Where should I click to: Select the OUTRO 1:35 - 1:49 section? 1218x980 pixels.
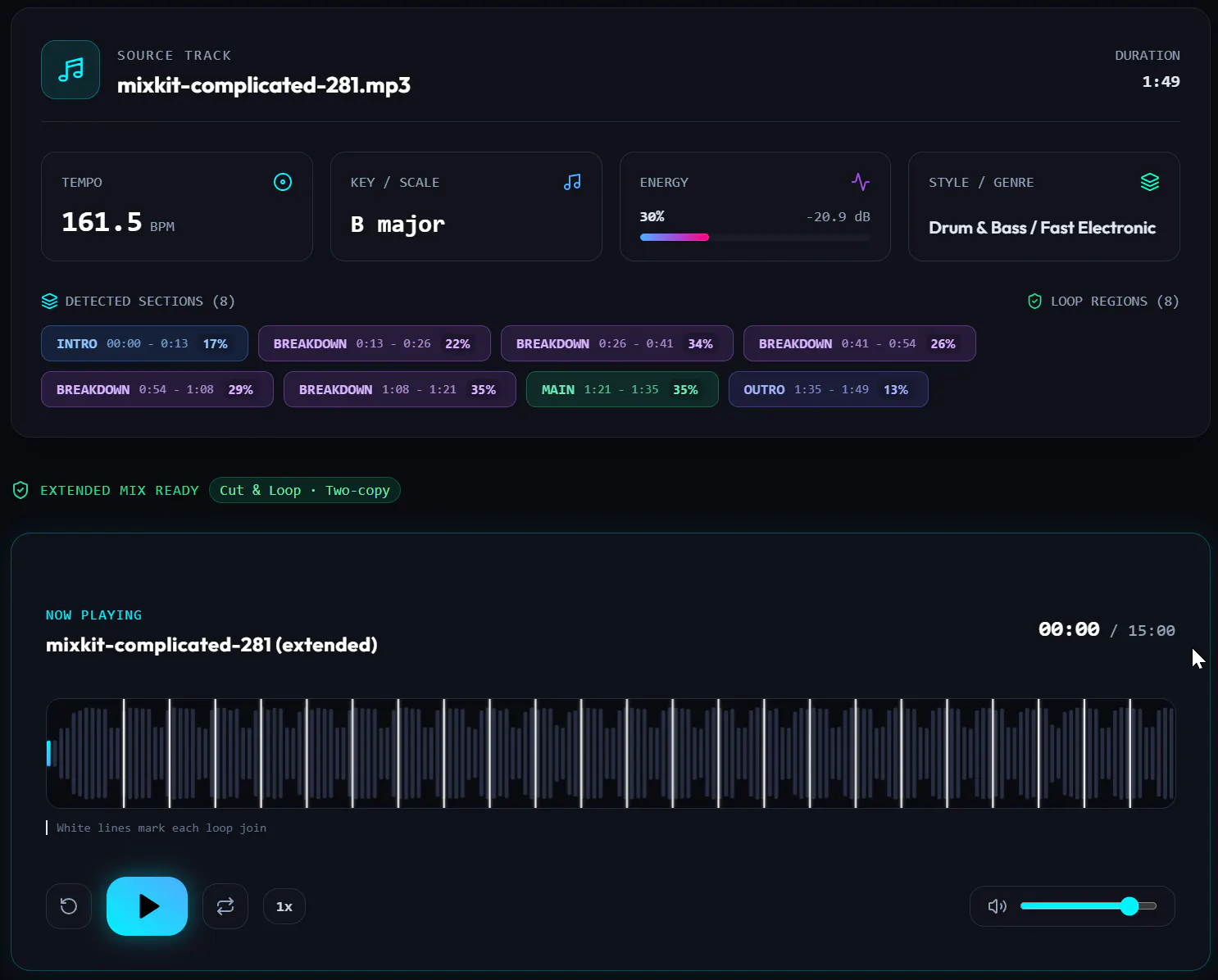829,389
